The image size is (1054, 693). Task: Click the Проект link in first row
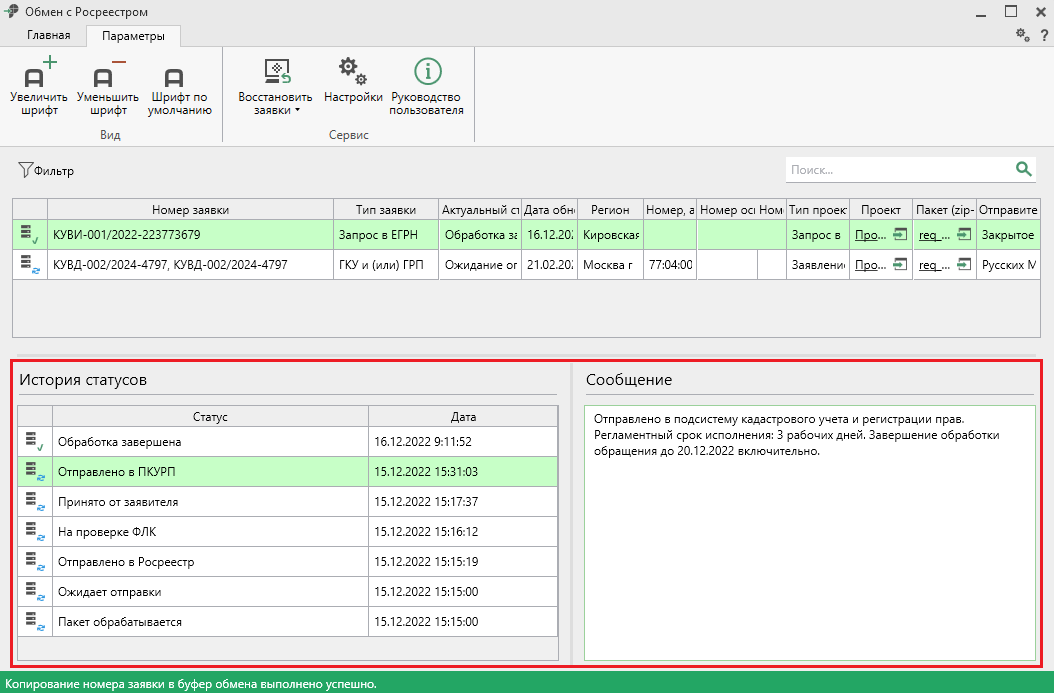pyautogui.click(x=868, y=235)
